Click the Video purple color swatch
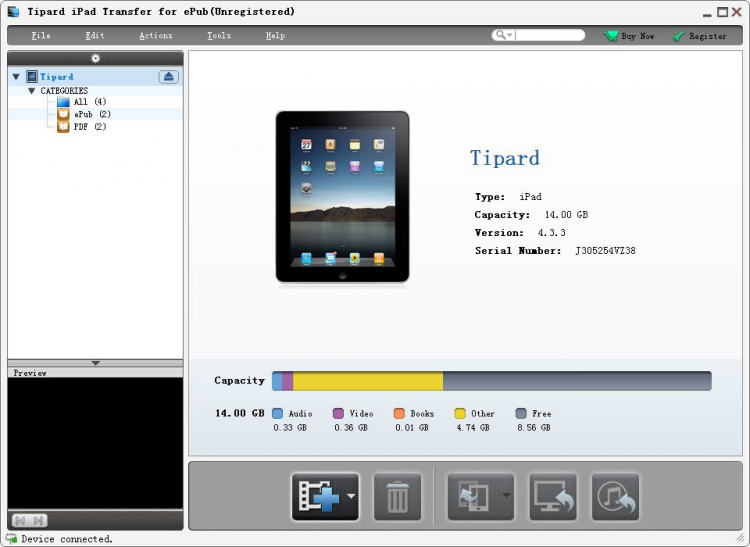 tap(338, 414)
